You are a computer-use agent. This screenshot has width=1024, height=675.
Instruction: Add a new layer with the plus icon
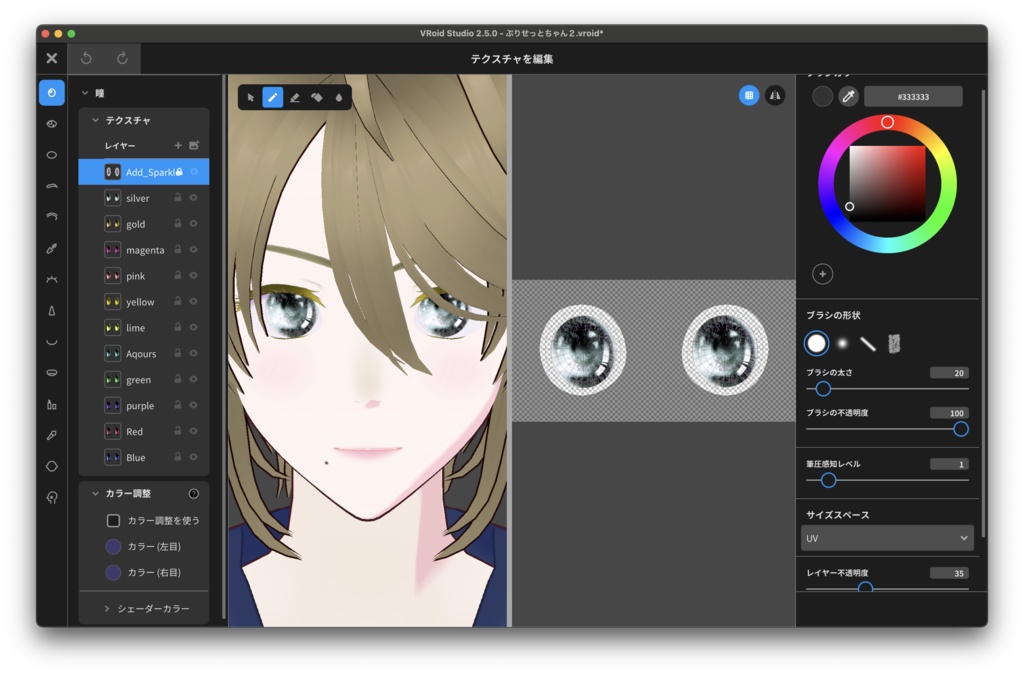pos(177,145)
